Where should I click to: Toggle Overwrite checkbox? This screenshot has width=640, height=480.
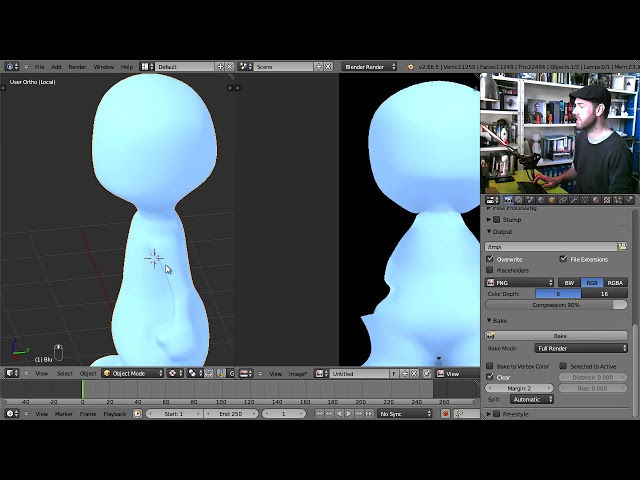point(490,259)
